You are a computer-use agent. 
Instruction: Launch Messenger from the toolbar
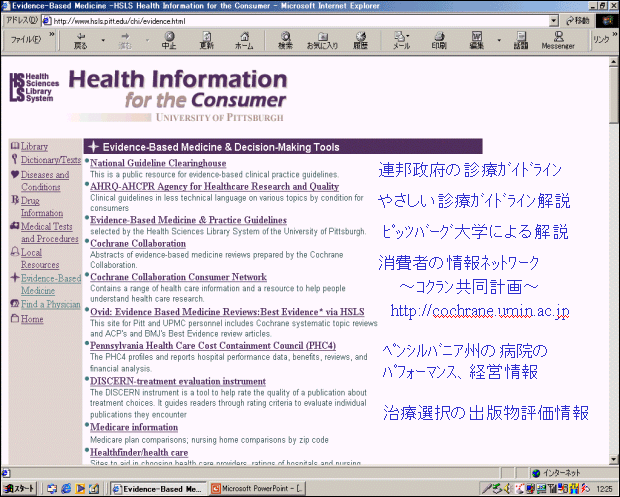(557, 40)
